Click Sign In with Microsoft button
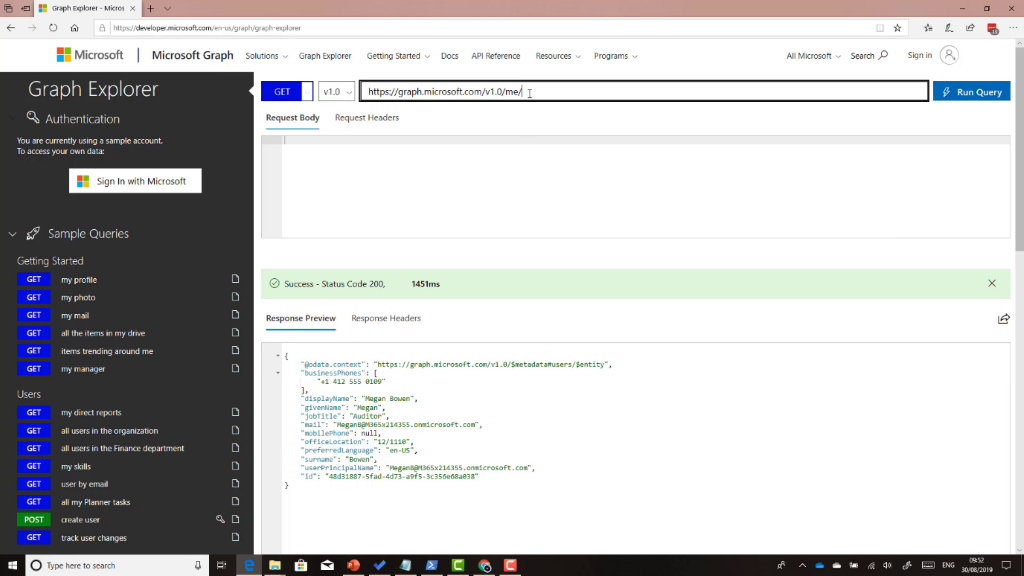1024x576 pixels. click(135, 181)
